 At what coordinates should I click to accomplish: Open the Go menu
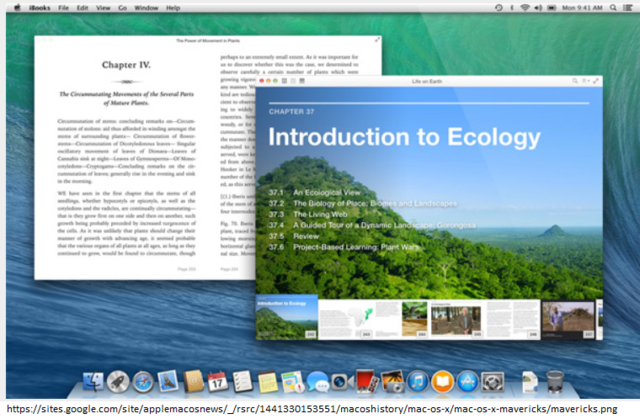tap(122, 8)
